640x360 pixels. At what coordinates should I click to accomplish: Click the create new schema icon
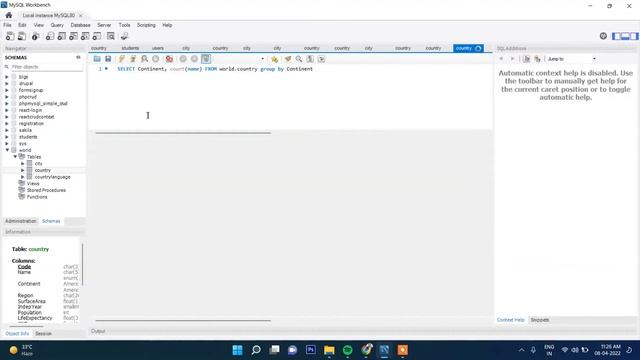pos(50,36)
